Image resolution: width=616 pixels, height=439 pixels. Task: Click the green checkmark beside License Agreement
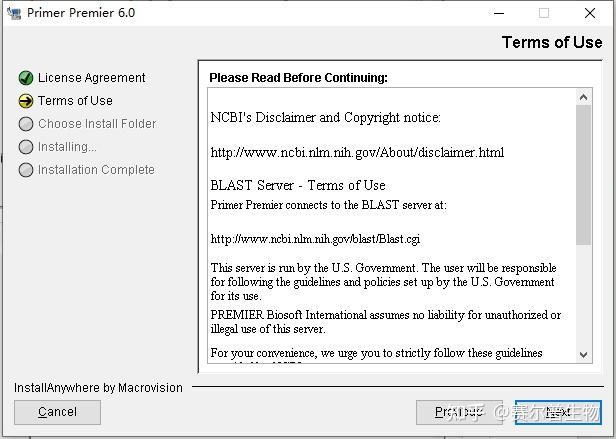point(26,78)
